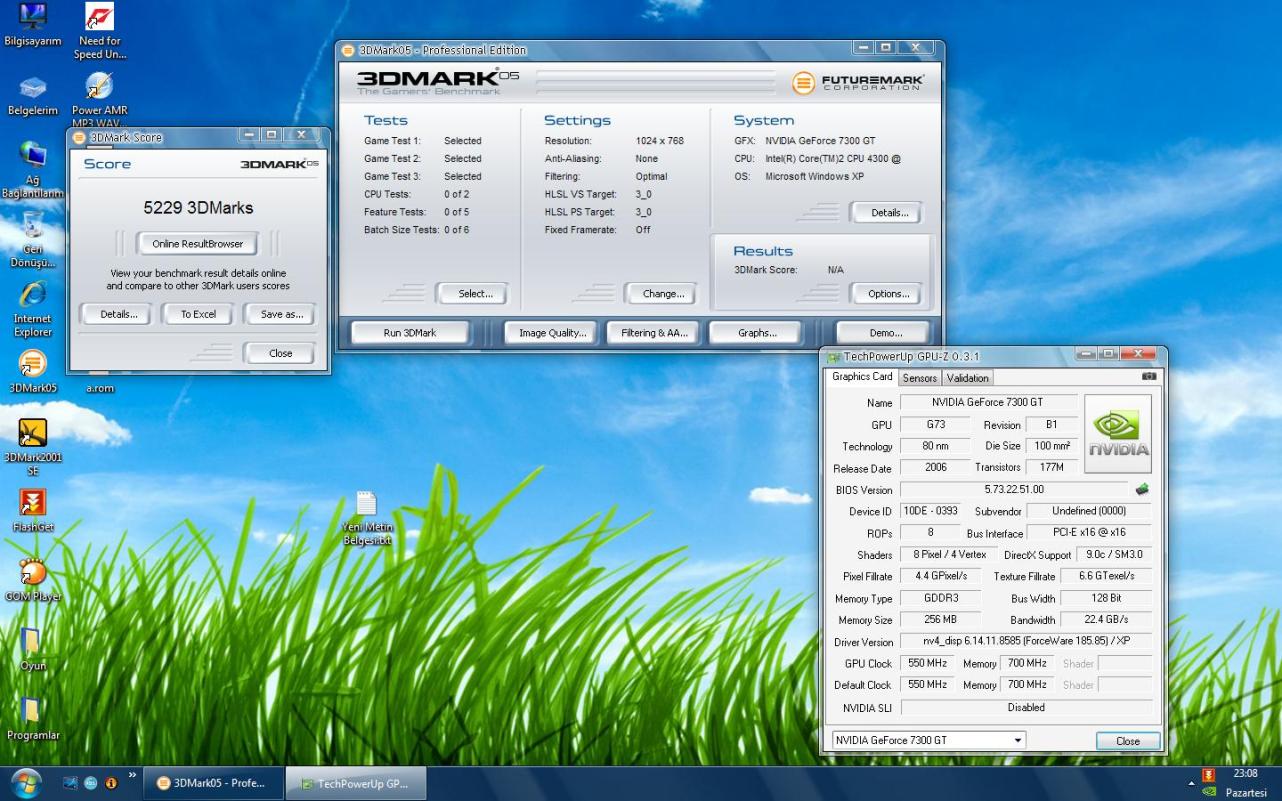The height and width of the screenshot is (801, 1282).
Task: Open the Programlar folder on the desktop
Action: [33, 718]
